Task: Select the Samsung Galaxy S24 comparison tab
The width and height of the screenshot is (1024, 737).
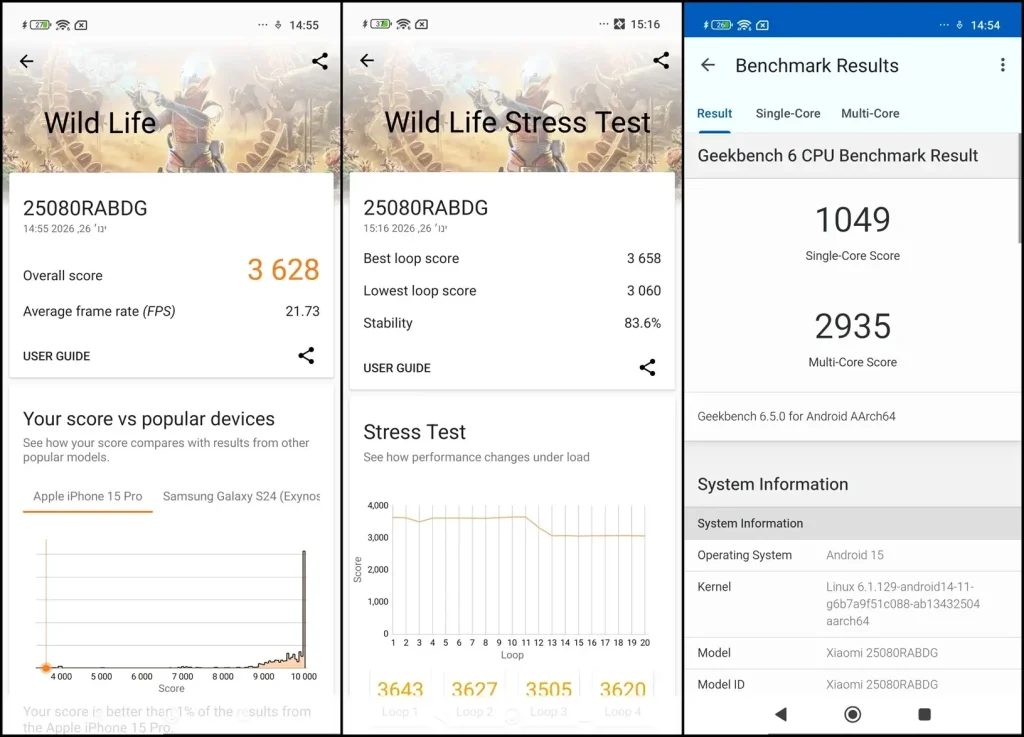Action: 240,496
